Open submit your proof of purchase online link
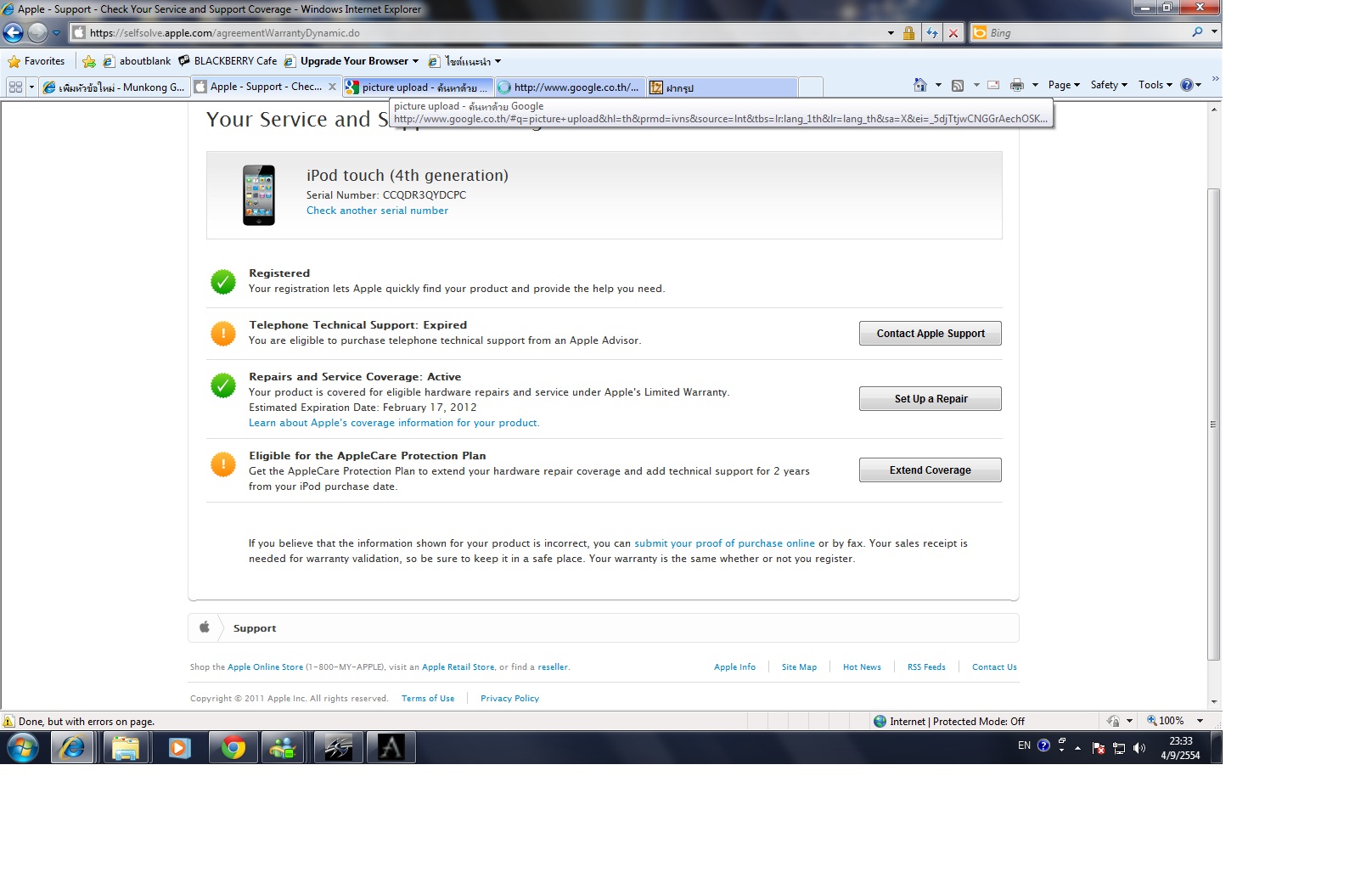 [x=724, y=543]
